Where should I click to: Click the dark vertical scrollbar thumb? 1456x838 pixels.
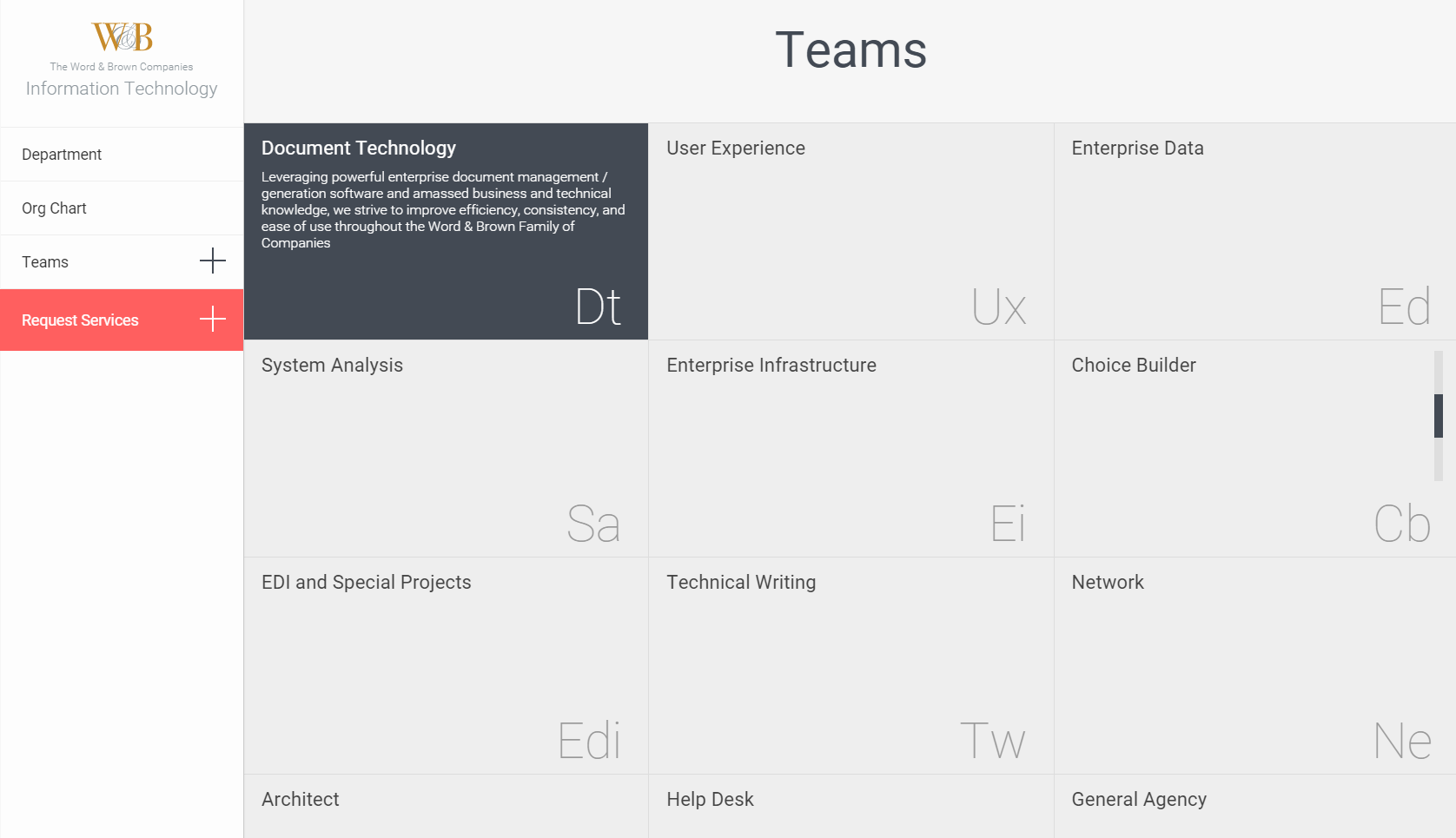pyautogui.click(x=1439, y=416)
